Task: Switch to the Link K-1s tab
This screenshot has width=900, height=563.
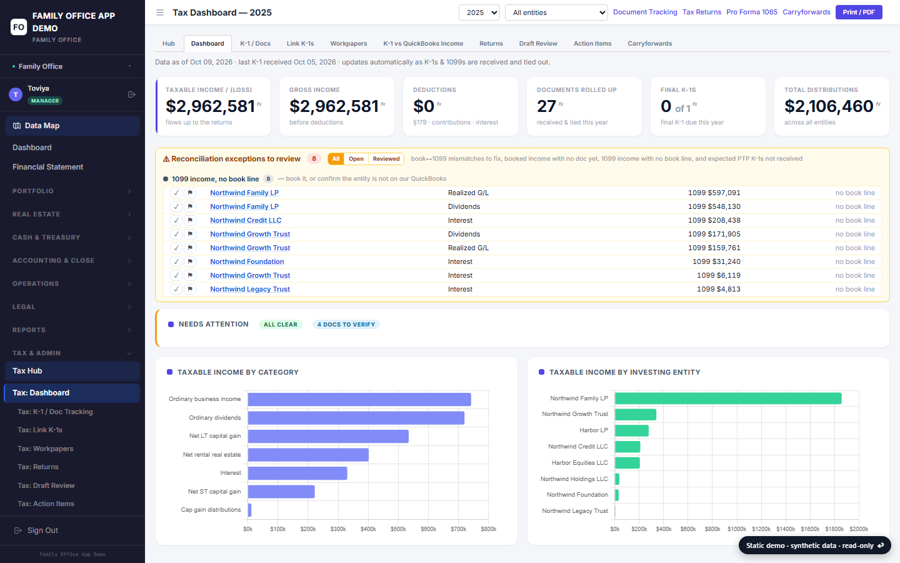Action: (x=300, y=44)
